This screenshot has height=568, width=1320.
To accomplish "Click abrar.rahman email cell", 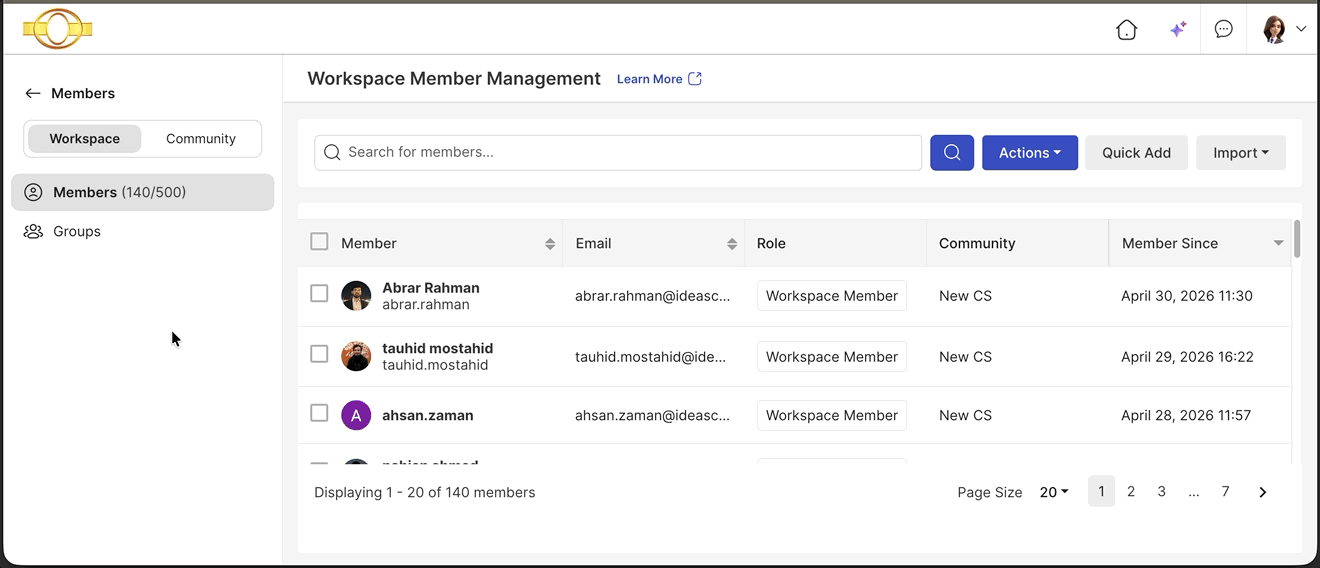I will tap(653, 296).
